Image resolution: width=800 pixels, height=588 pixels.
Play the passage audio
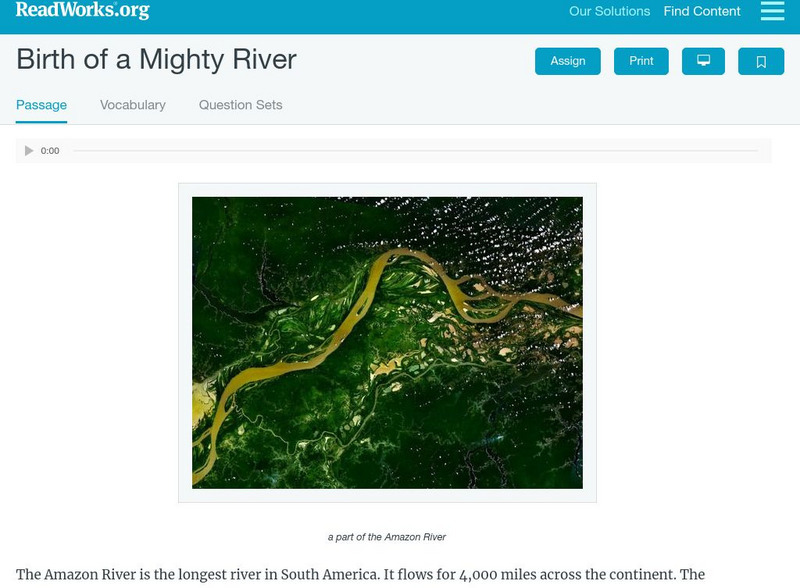(29, 151)
